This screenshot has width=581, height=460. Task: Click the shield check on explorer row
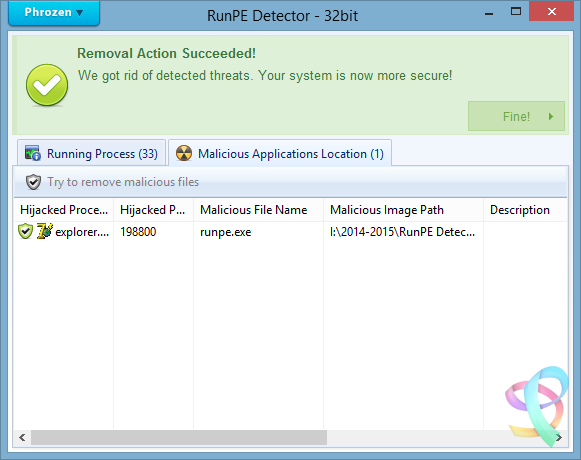coord(25,231)
